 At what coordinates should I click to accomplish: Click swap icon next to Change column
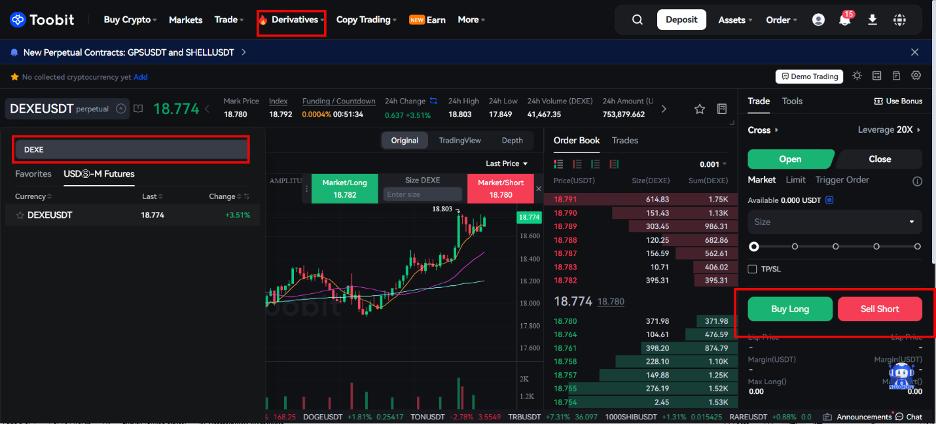247,196
